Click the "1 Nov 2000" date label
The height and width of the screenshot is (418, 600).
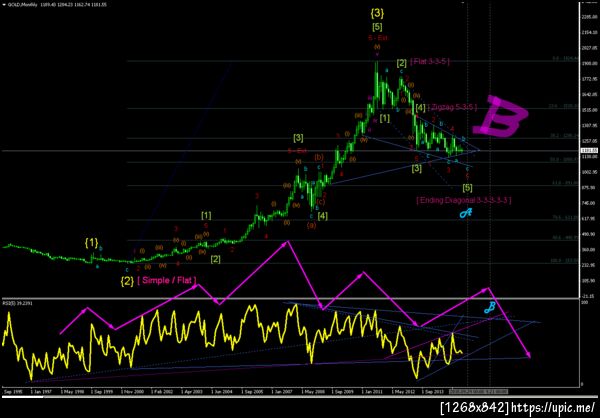134,392
